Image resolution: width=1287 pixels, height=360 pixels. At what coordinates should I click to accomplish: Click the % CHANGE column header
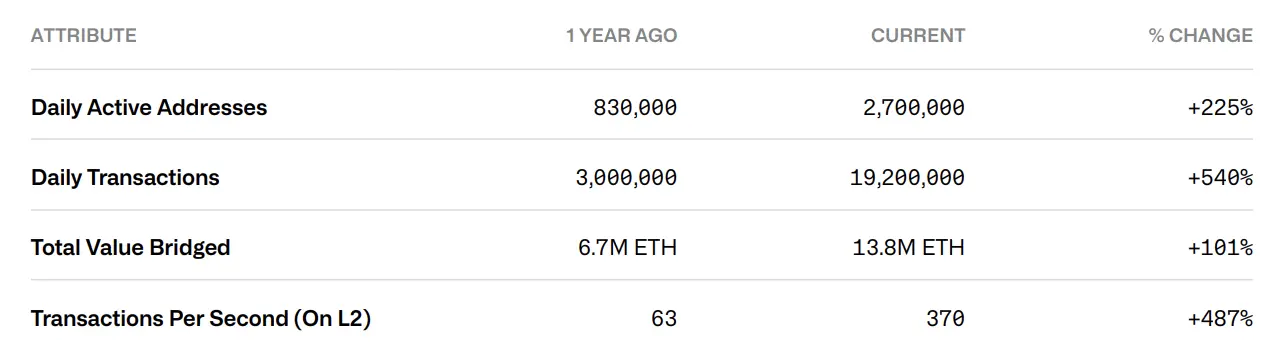pos(1200,35)
